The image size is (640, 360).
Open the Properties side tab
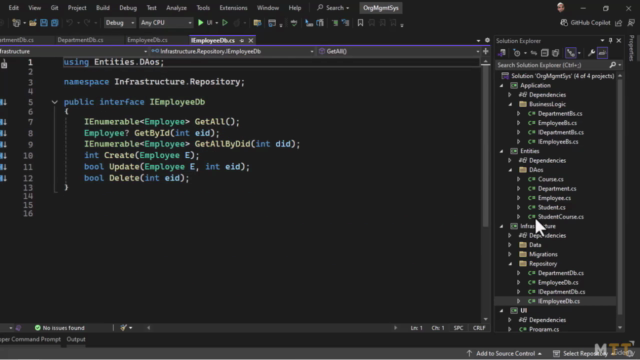pos(632,48)
